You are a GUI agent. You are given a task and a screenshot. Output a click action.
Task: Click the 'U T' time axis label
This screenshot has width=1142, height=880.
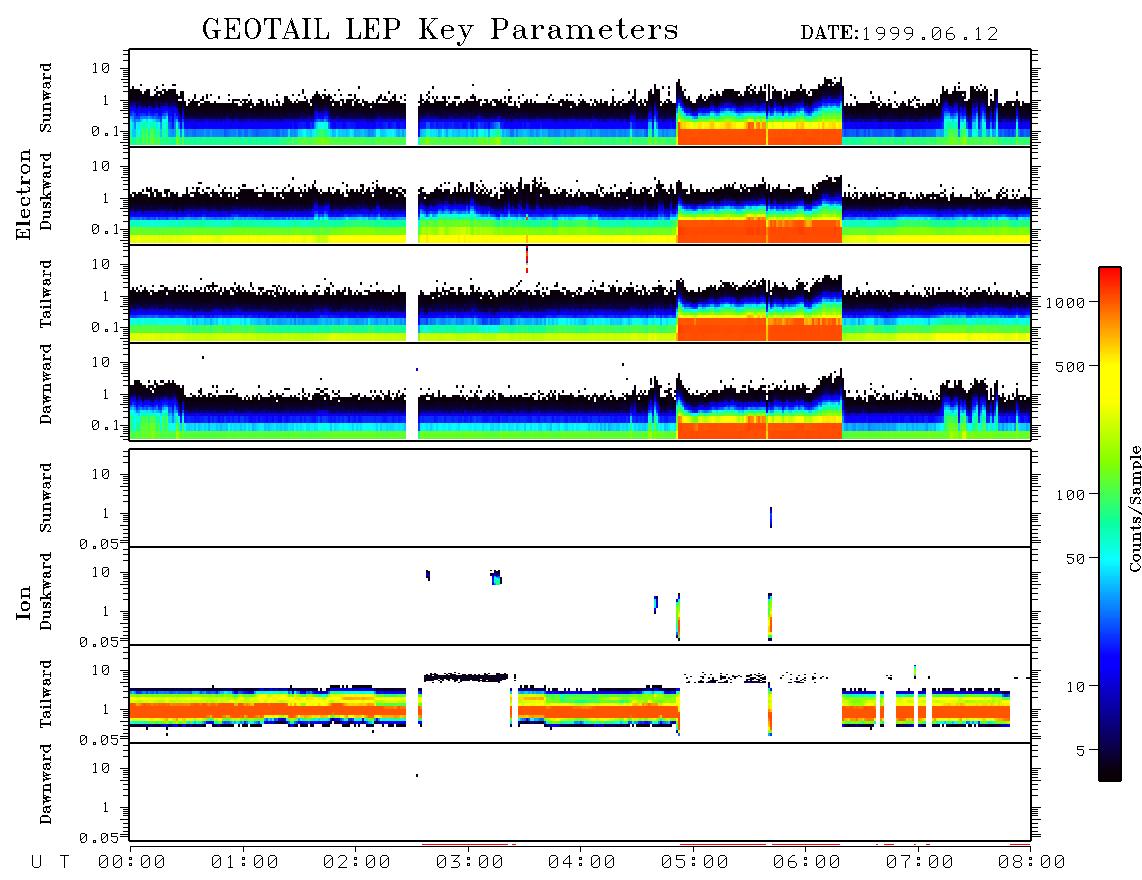pos(50,863)
